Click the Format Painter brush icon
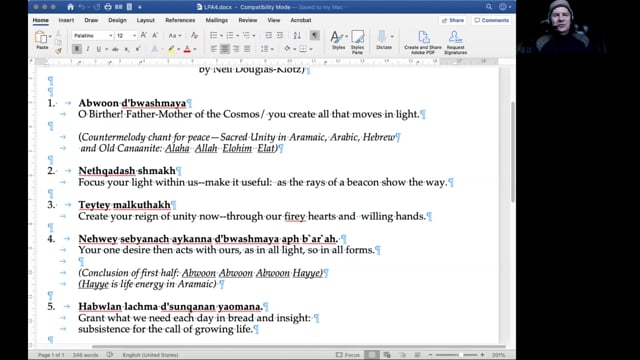The width and height of the screenshot is (640, 360). (58, 51)
